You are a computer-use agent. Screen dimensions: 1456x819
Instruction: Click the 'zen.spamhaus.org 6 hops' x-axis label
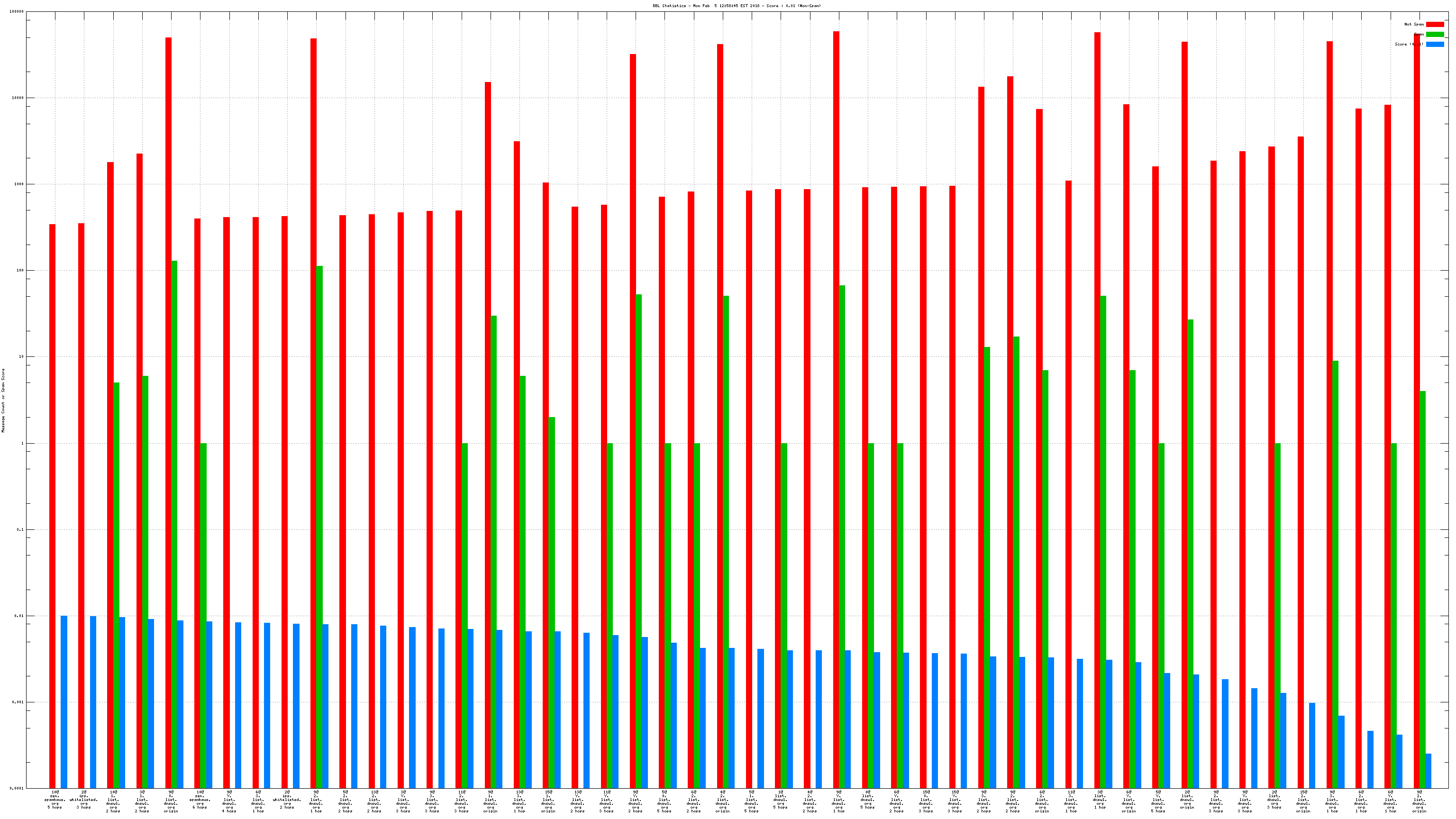(x=200, y=799)
